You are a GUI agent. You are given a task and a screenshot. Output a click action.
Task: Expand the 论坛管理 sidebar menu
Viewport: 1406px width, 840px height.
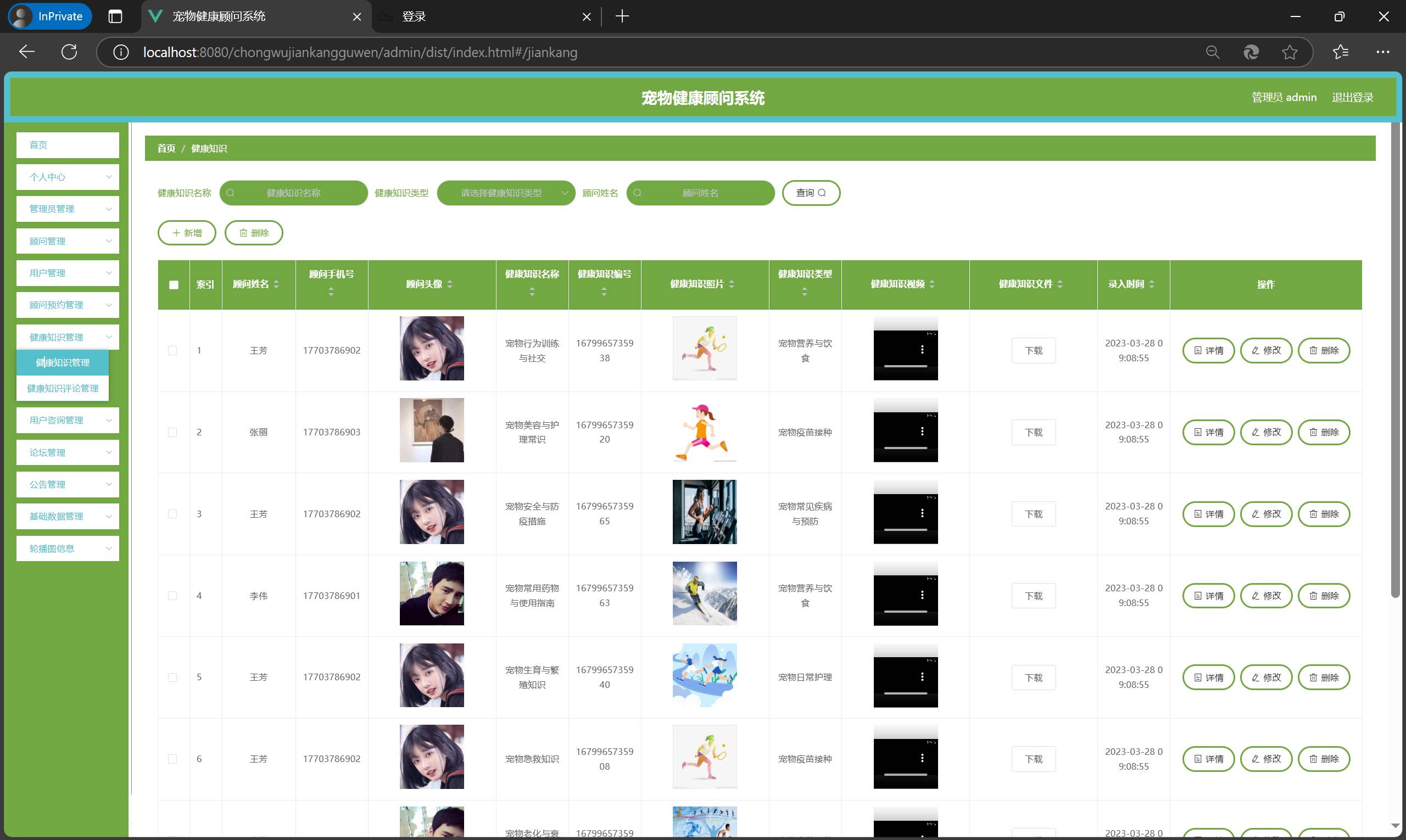coord(68,452)
